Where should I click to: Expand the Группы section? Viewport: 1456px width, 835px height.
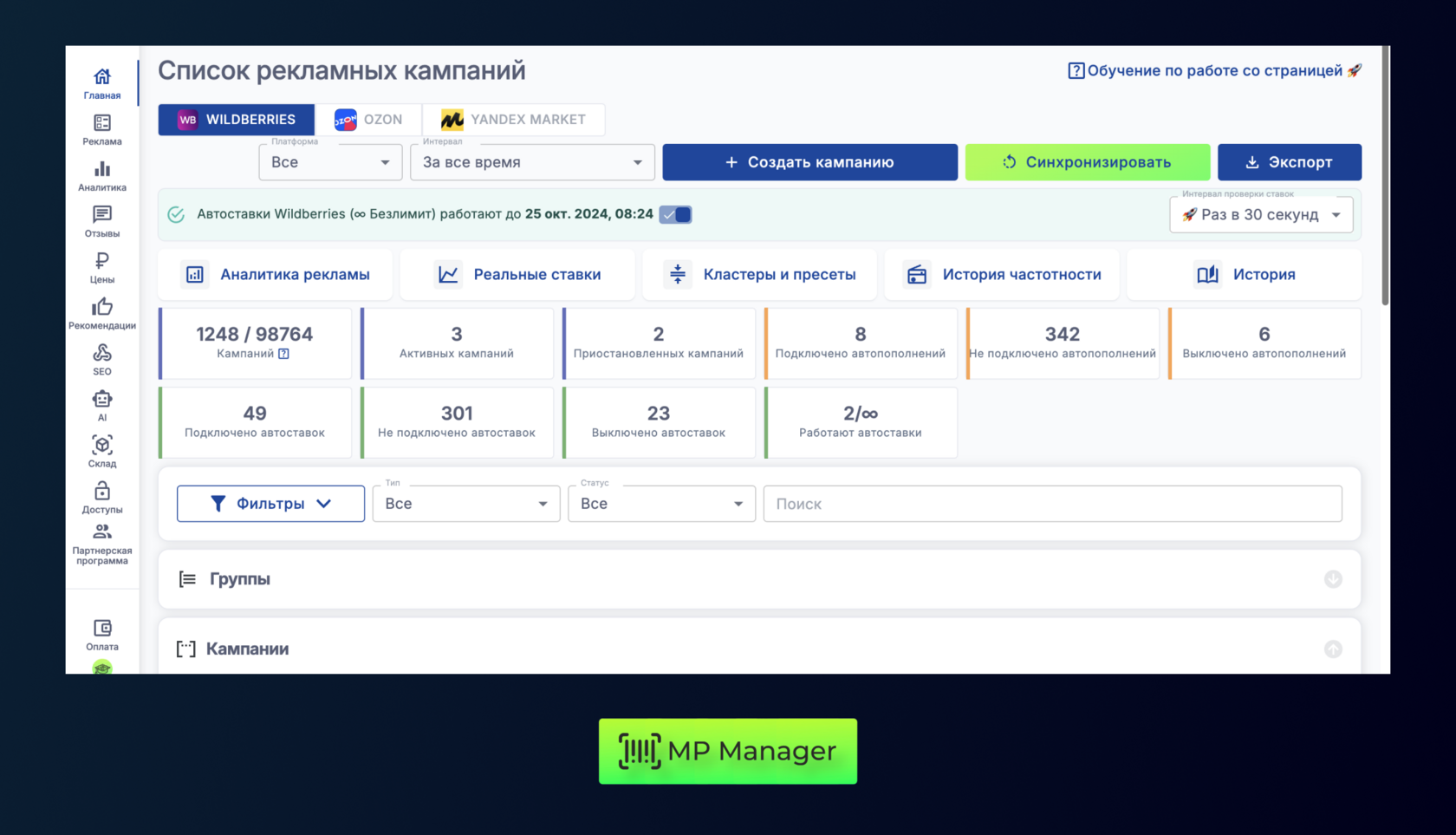click(1333, 579)
